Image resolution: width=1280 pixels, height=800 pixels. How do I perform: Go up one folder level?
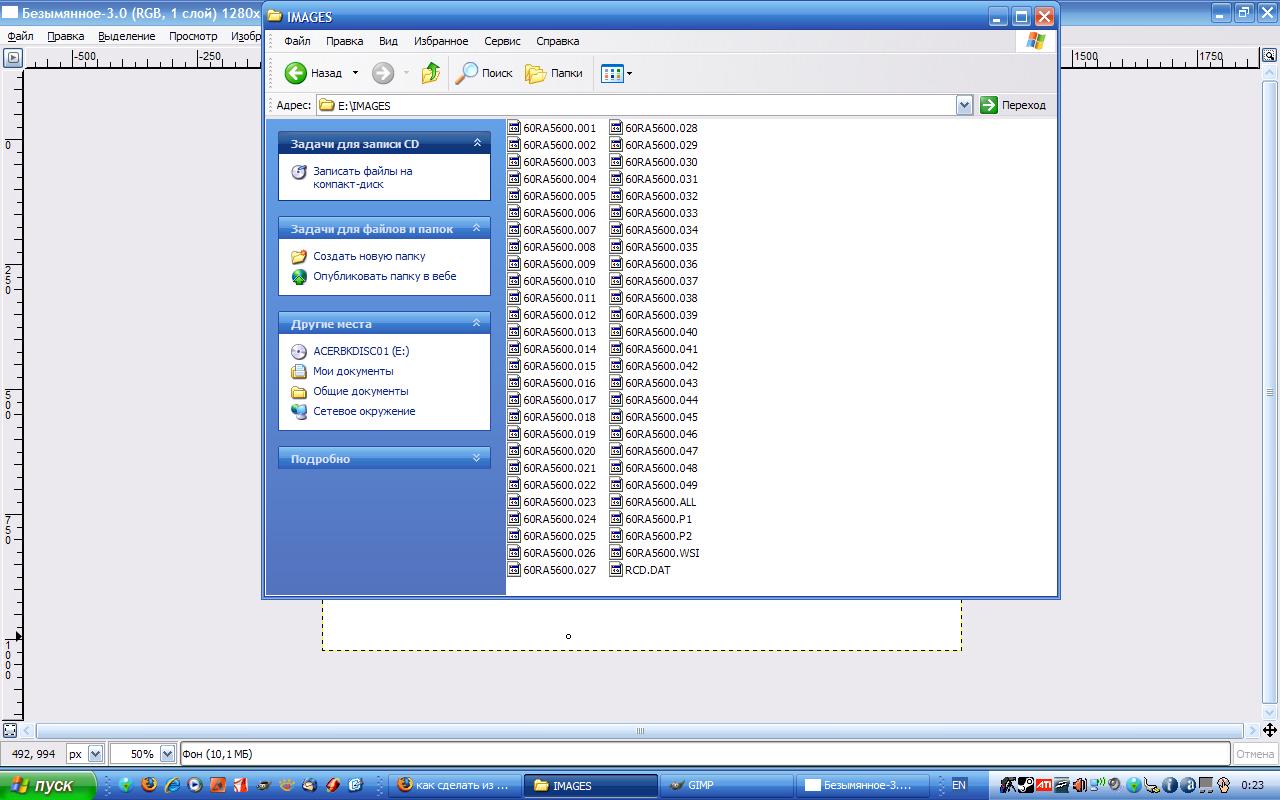(431, 73)
